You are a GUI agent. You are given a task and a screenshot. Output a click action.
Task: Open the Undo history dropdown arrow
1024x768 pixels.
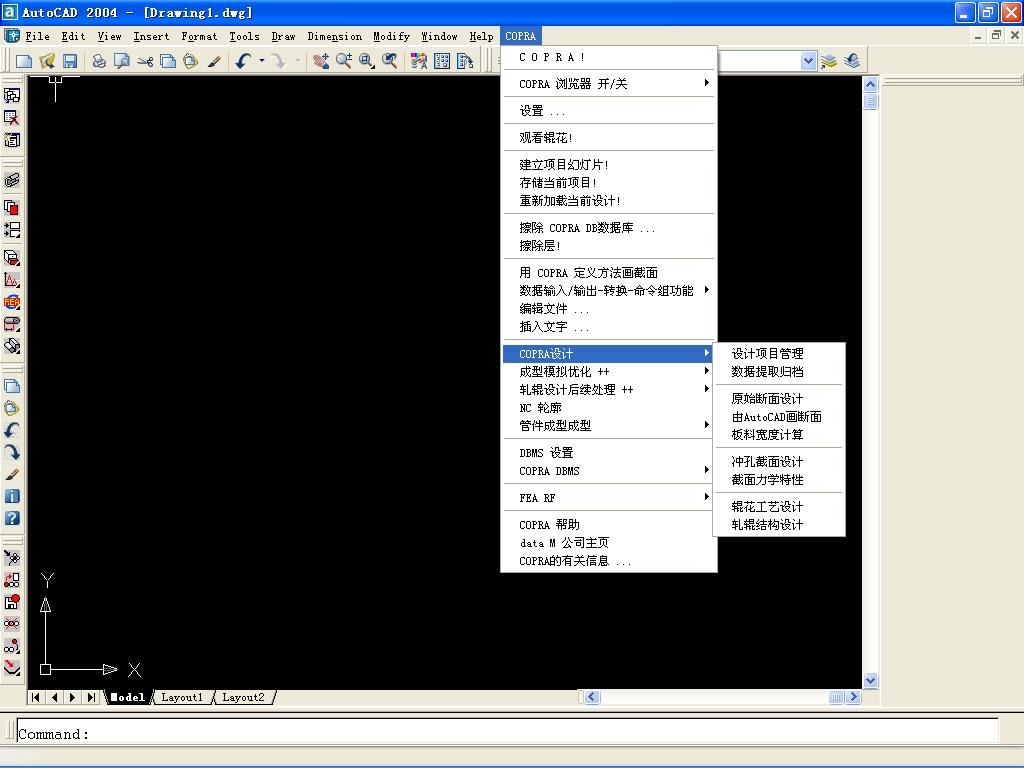[x=262, y=61]
